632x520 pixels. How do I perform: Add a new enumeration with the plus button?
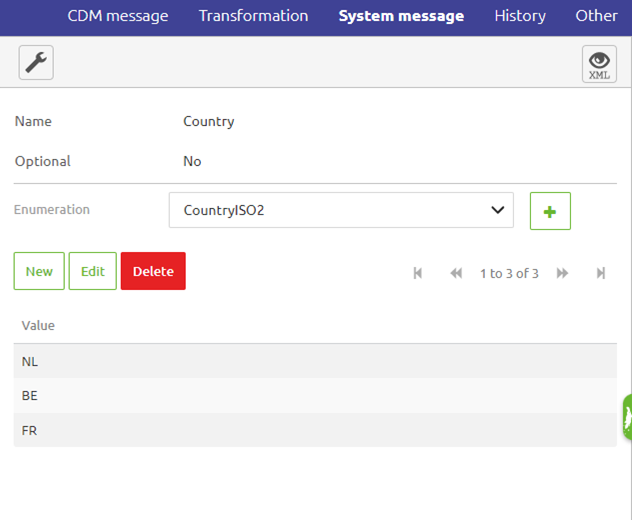pos(550,211)
